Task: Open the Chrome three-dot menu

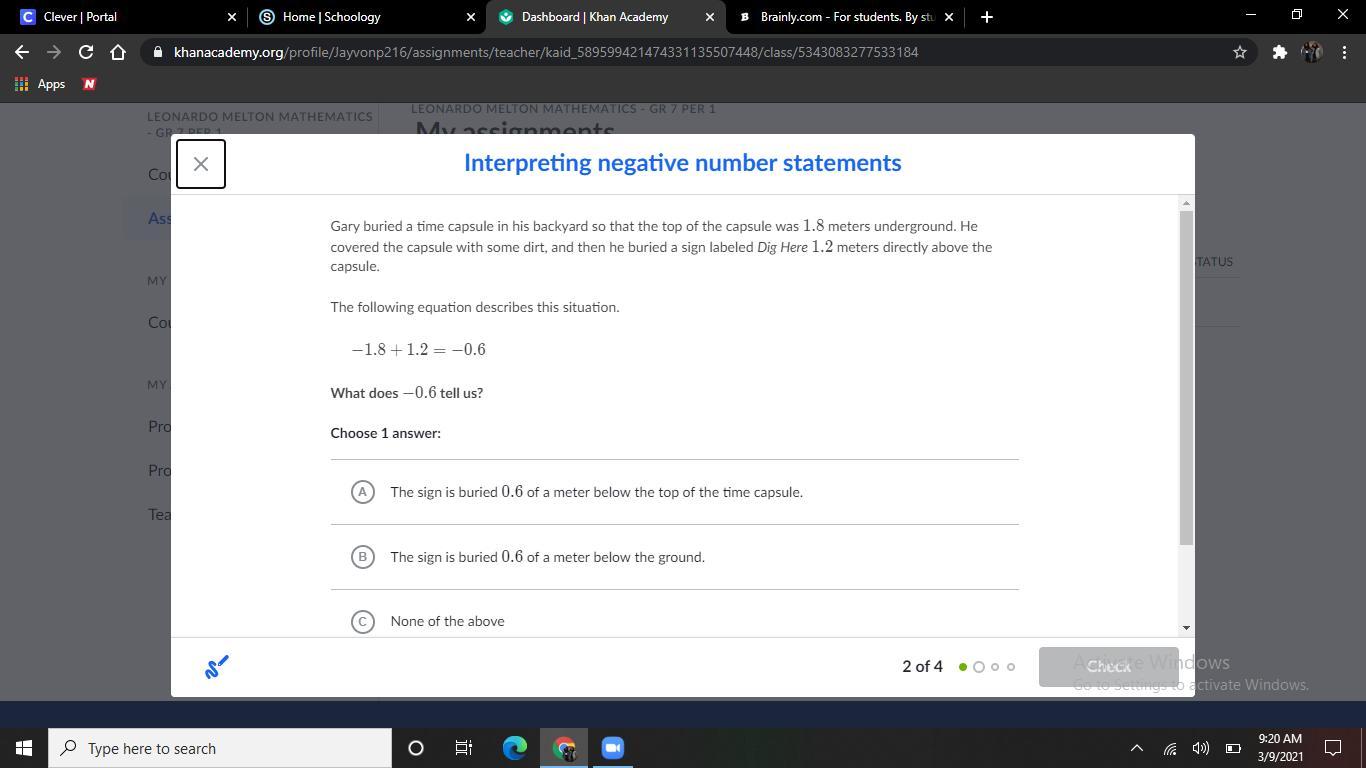Action: [x=1343, y=52]
